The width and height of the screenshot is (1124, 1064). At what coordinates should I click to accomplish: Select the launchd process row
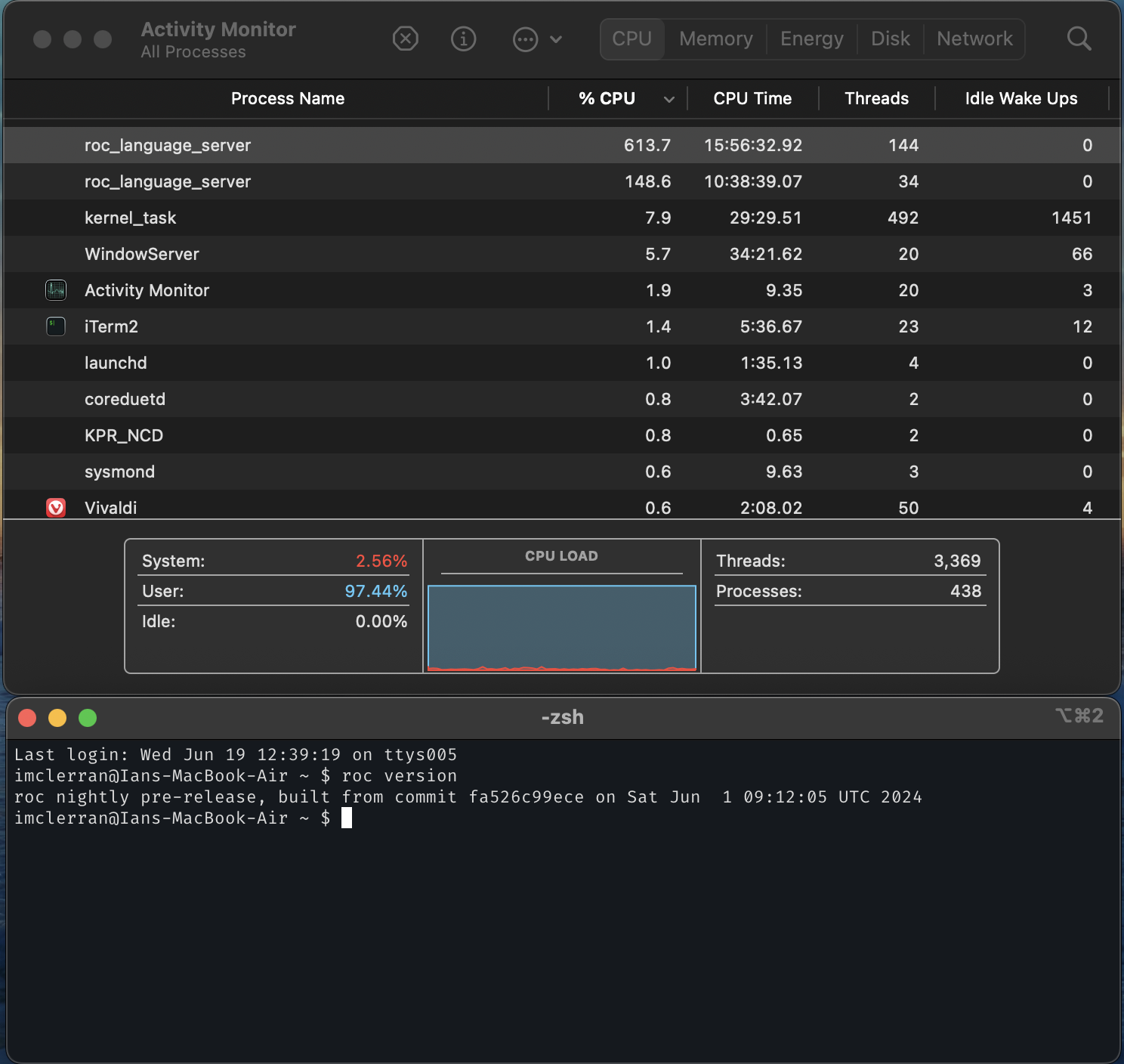pos(562,363)
